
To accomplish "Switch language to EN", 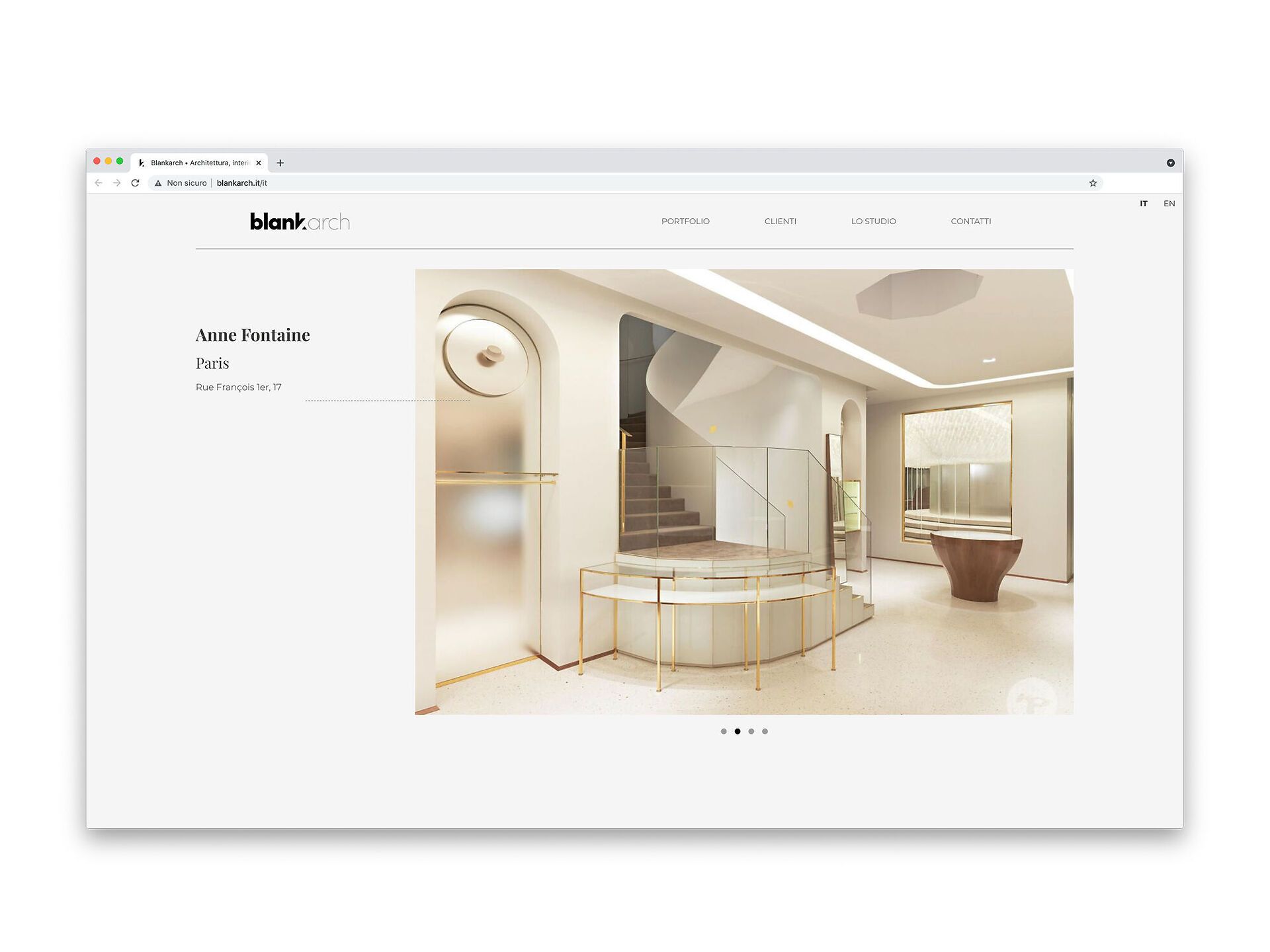I will pos(1169,204).
